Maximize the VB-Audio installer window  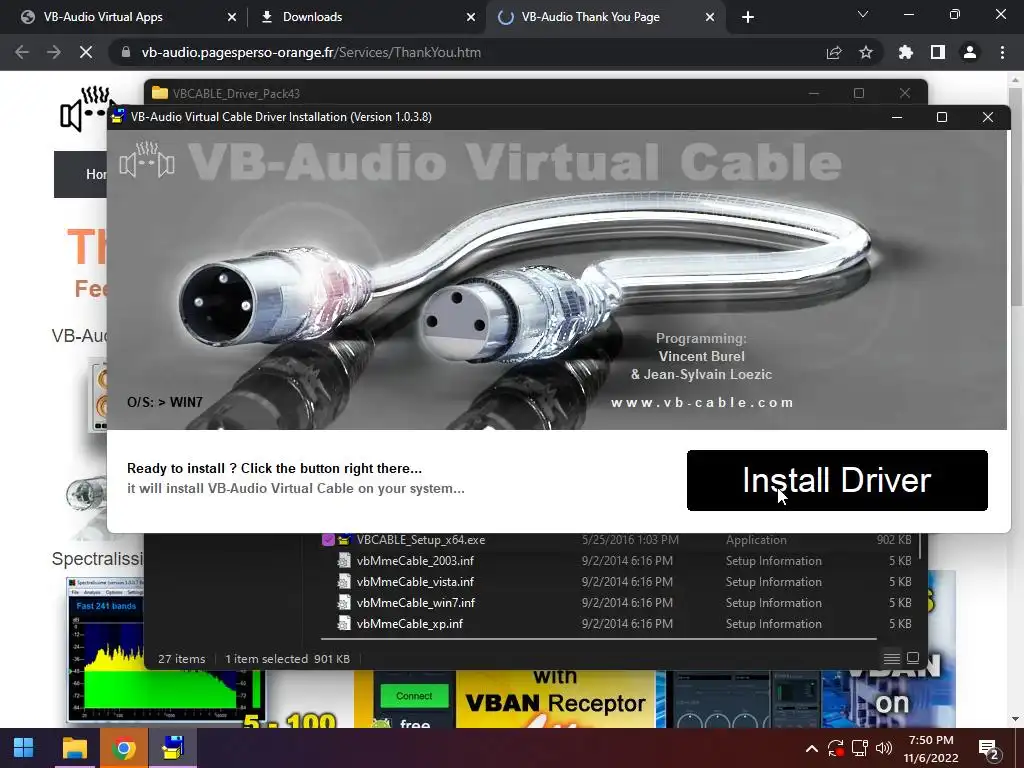click(x=942, y=117)
